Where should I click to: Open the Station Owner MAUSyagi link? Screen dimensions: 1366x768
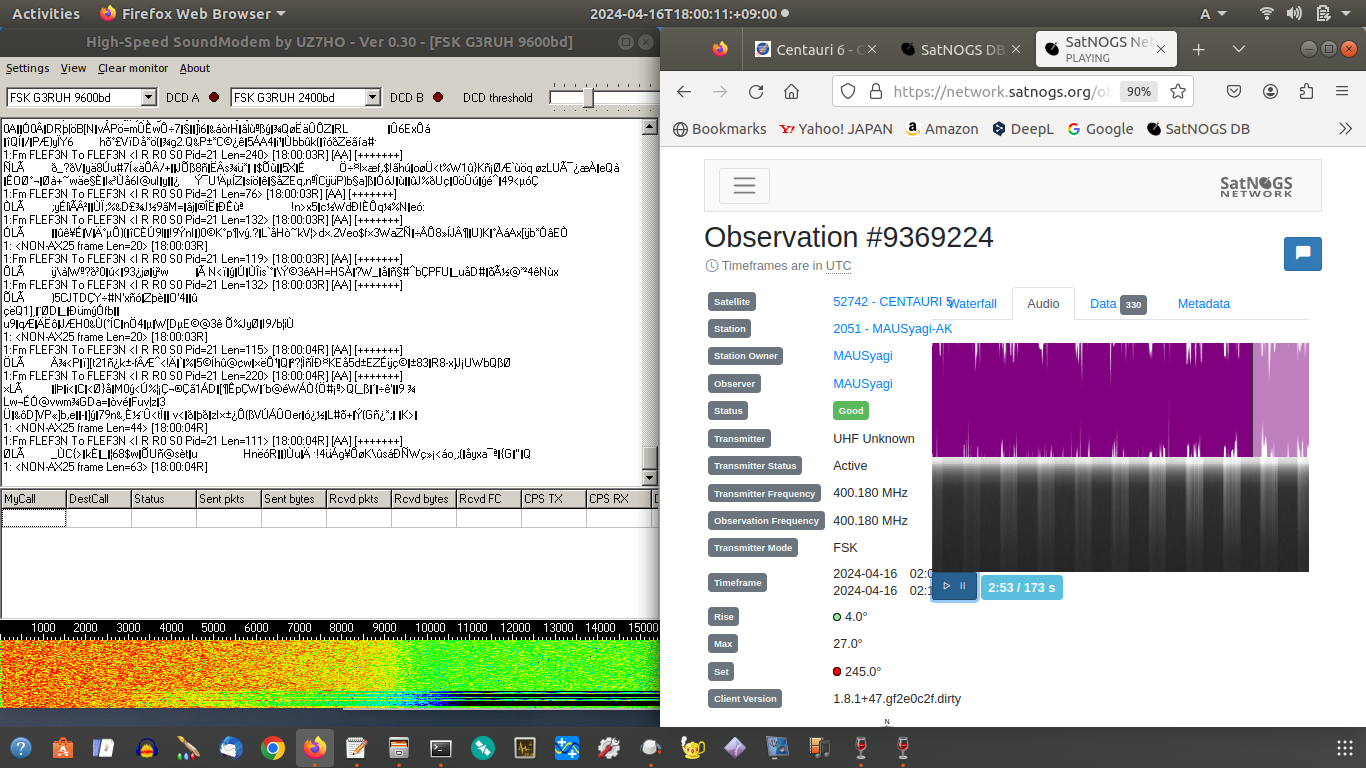(x=863, y=356)
